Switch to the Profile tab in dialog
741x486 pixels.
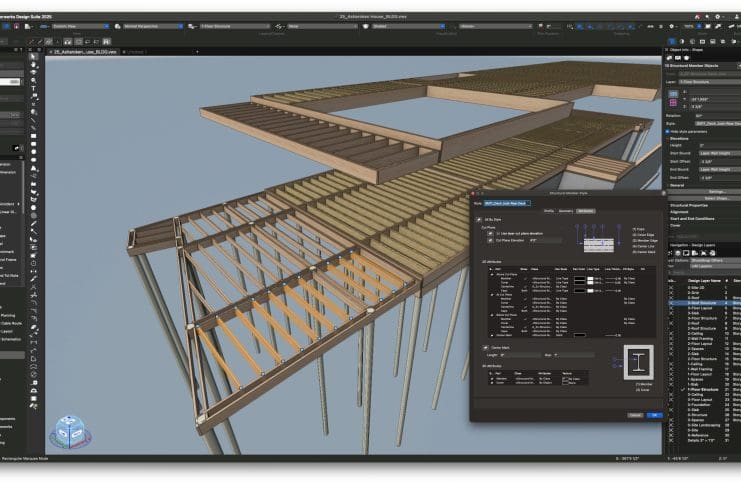coord(548,211)
